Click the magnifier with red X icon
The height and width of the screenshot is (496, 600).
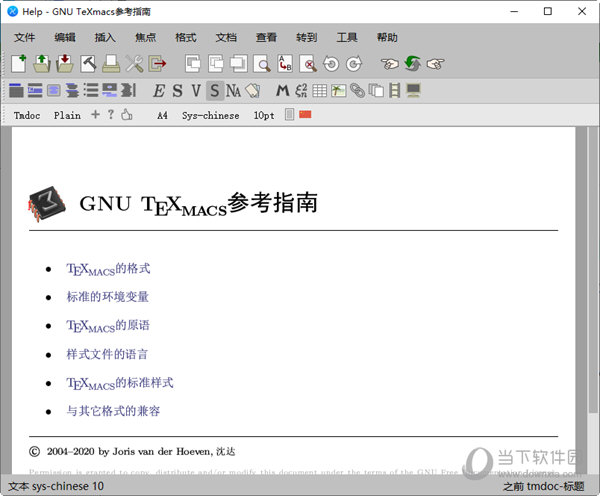coord(308,64)
